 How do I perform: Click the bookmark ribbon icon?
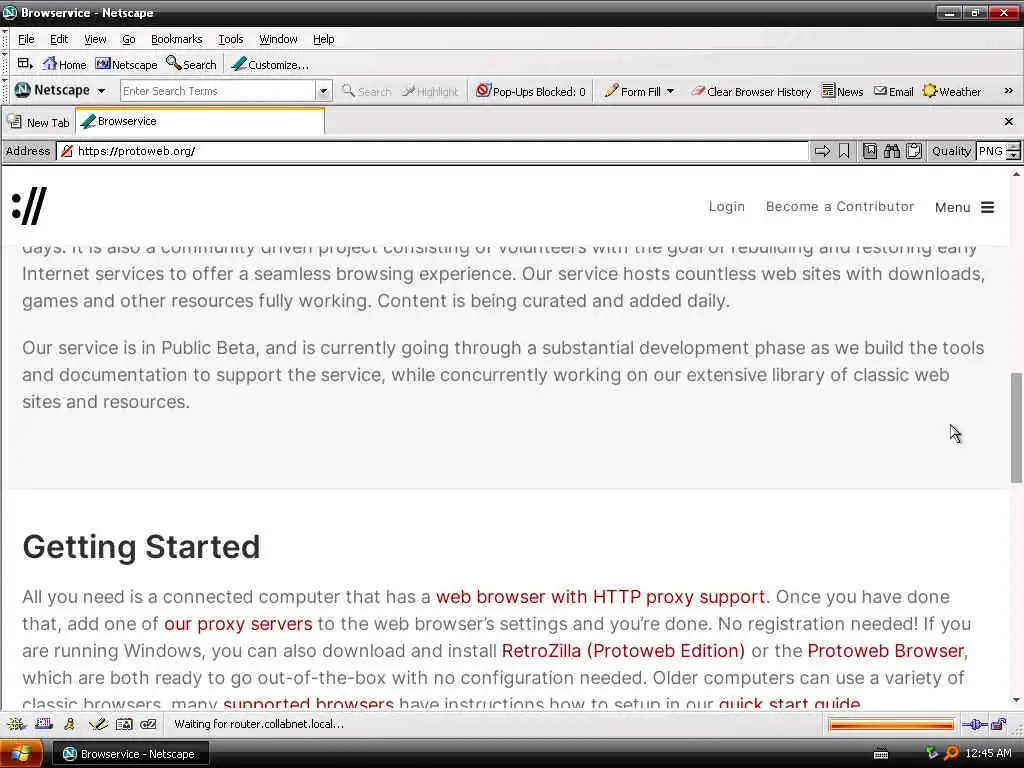pyautogui.click(x=844, y=151)
